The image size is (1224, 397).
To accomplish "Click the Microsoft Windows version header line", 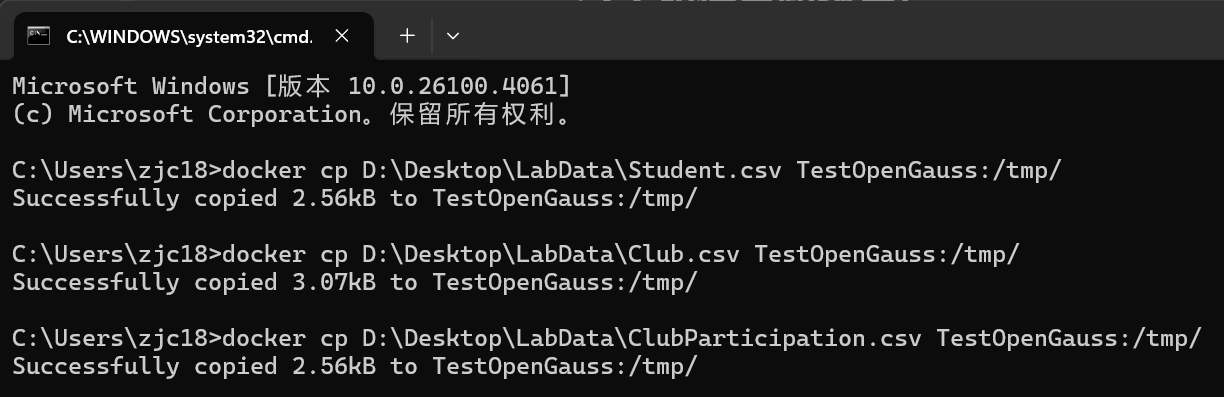I will 292,86.
